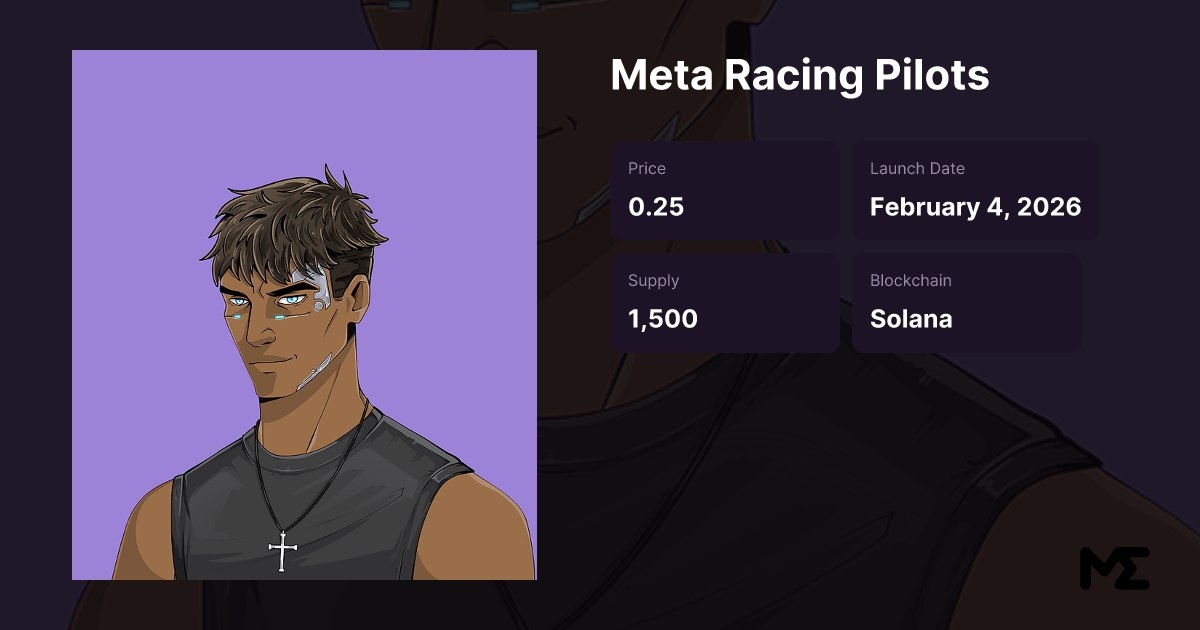
Task: Click the Launch Date label text
Action: click(x=917, y=169)
